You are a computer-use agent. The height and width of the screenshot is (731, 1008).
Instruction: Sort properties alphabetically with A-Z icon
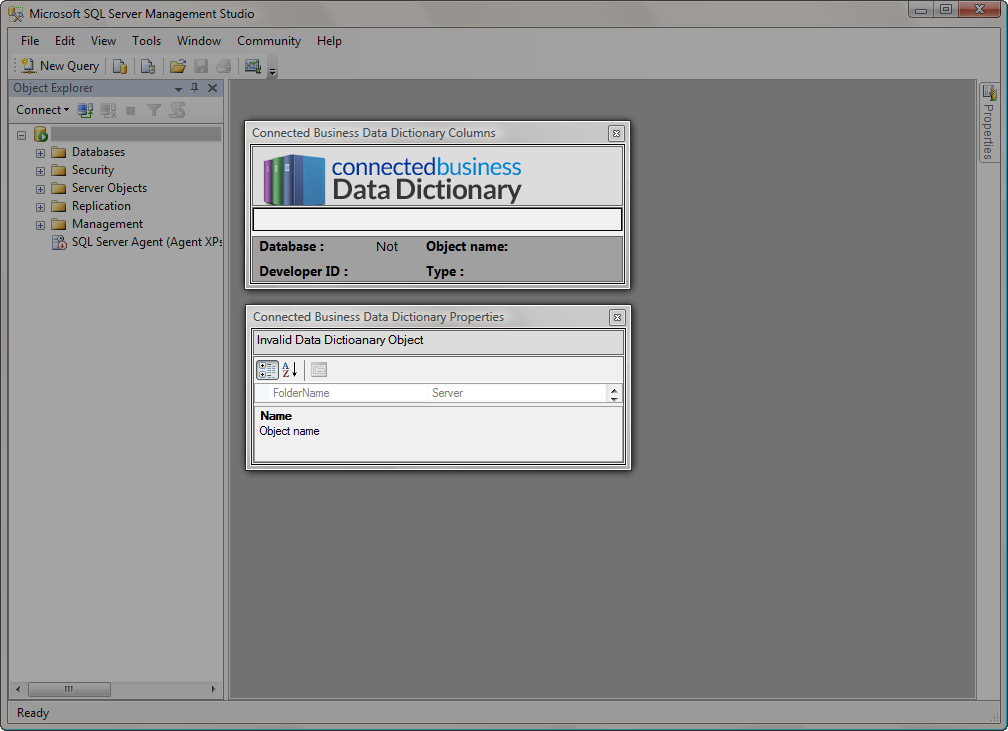pos(290,369)
